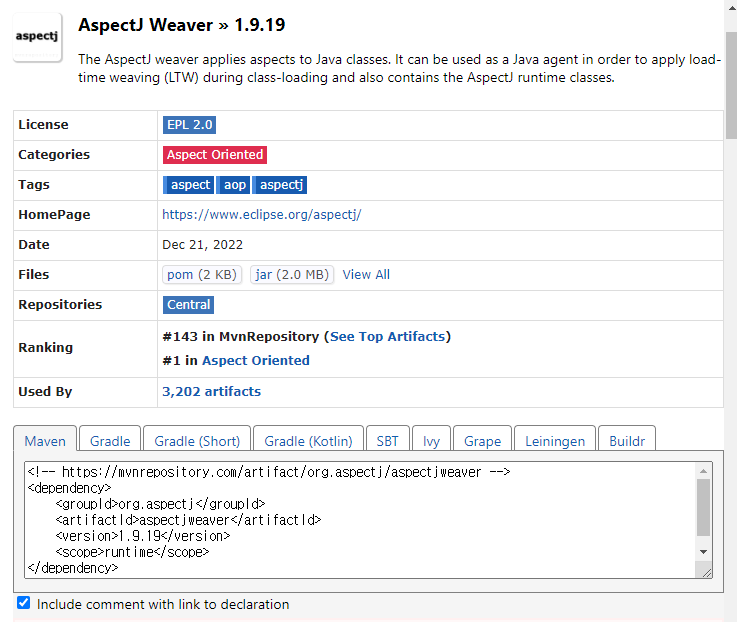Viewport: 737px width, 622px height.
Task: Click the date text Dec 21, 2022
Action: coord(203,244)
